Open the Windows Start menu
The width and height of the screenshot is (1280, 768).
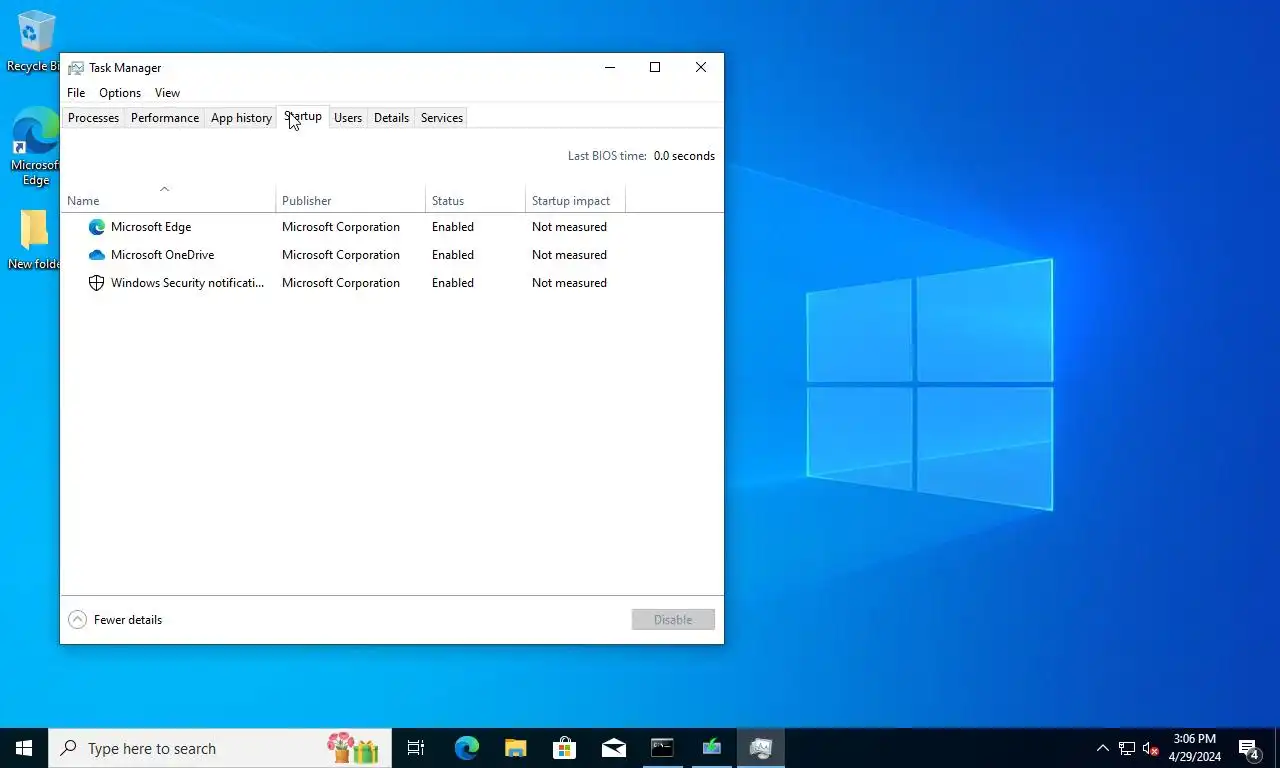pyautogui.click(x=24, y=748)
